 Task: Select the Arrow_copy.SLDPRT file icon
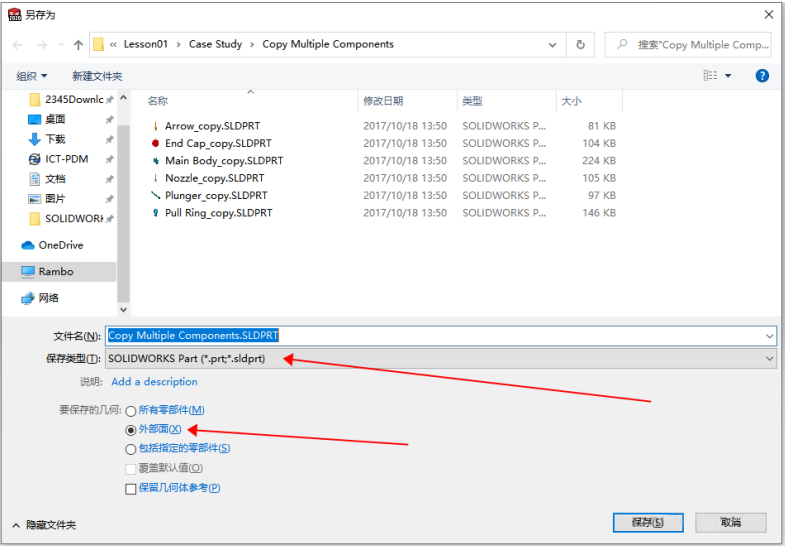pos(155,127)
